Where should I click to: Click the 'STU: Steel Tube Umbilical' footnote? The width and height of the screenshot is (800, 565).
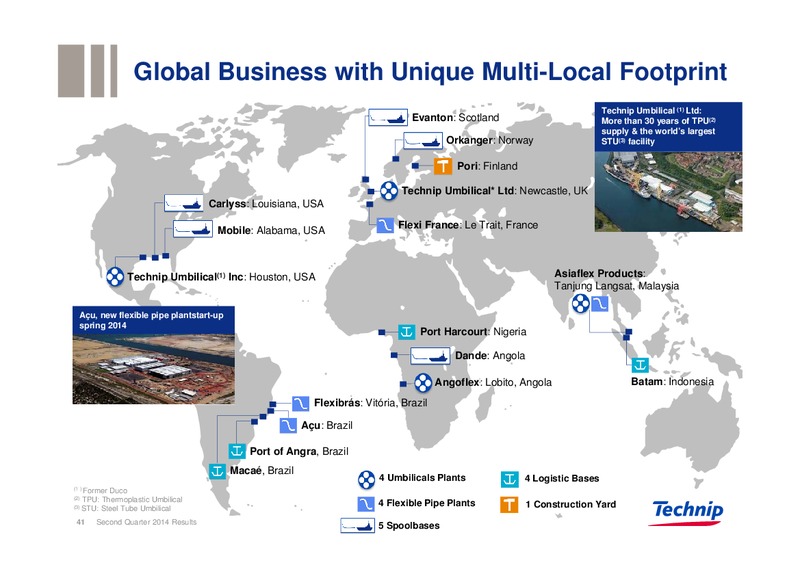[122, 508]
